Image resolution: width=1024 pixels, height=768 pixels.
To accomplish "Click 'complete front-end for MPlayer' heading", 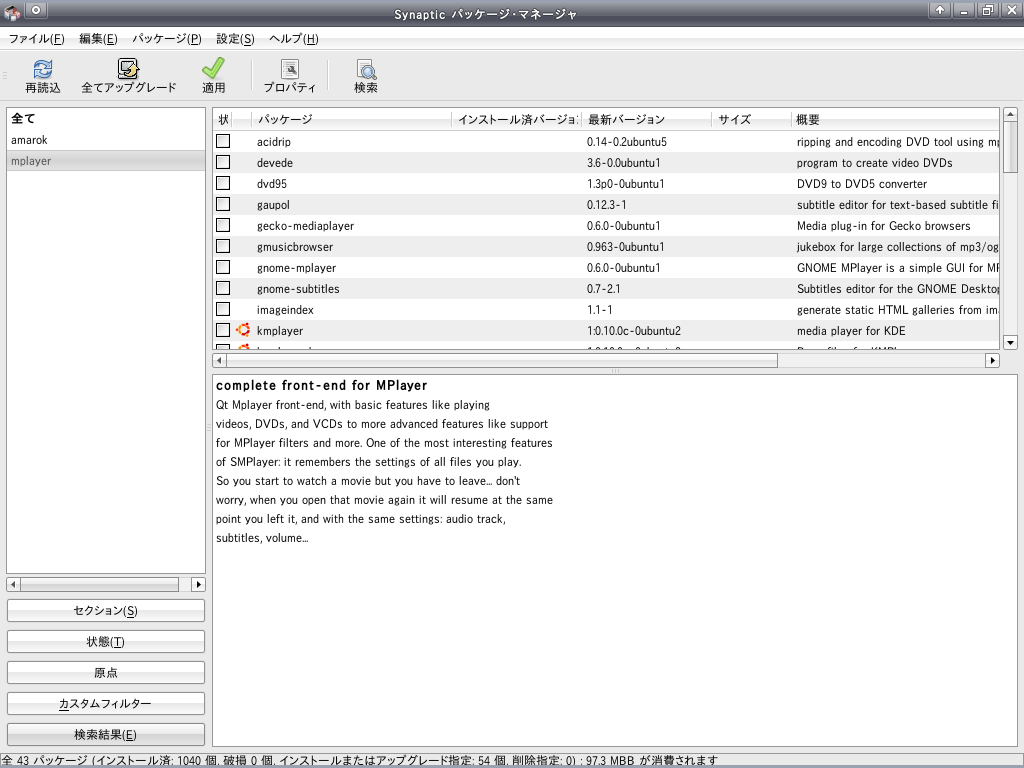I will point(321,385).
